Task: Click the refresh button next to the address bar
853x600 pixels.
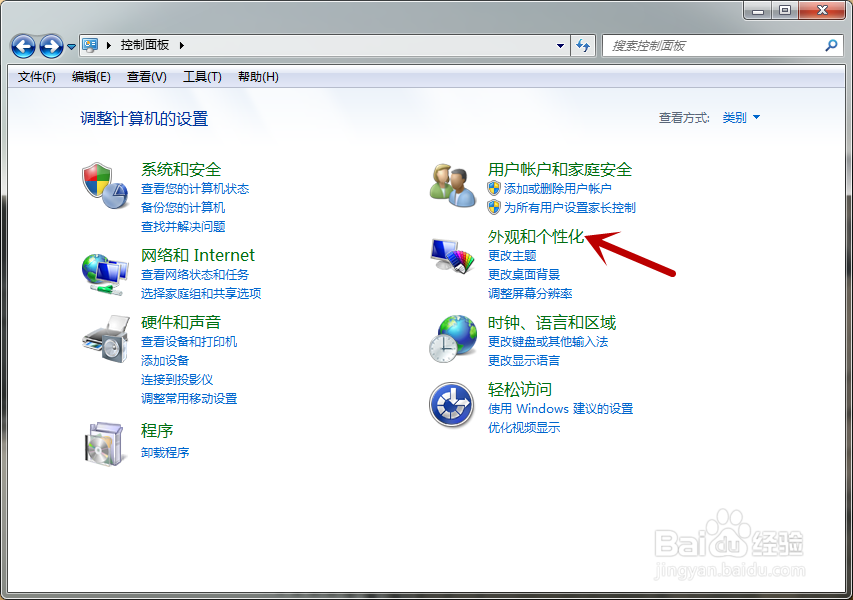Action: pyautogui.click(x=583, y=46)
